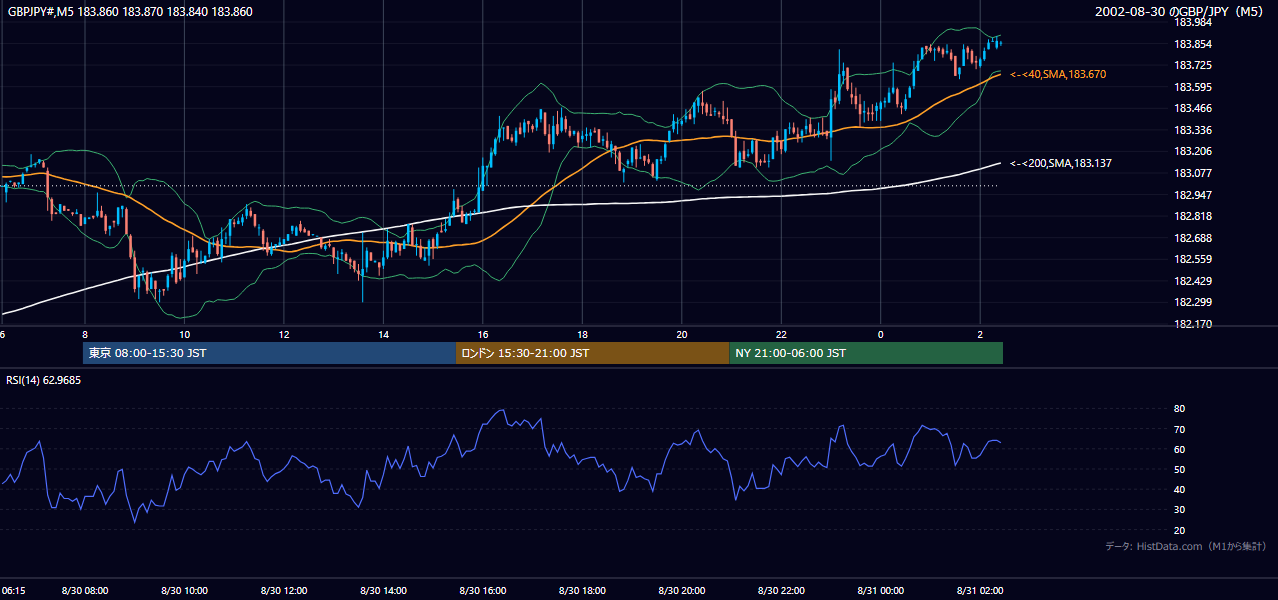Click RSI axis level 40
This screenshot has height=600, width=1278.
tap(1180, 489)
